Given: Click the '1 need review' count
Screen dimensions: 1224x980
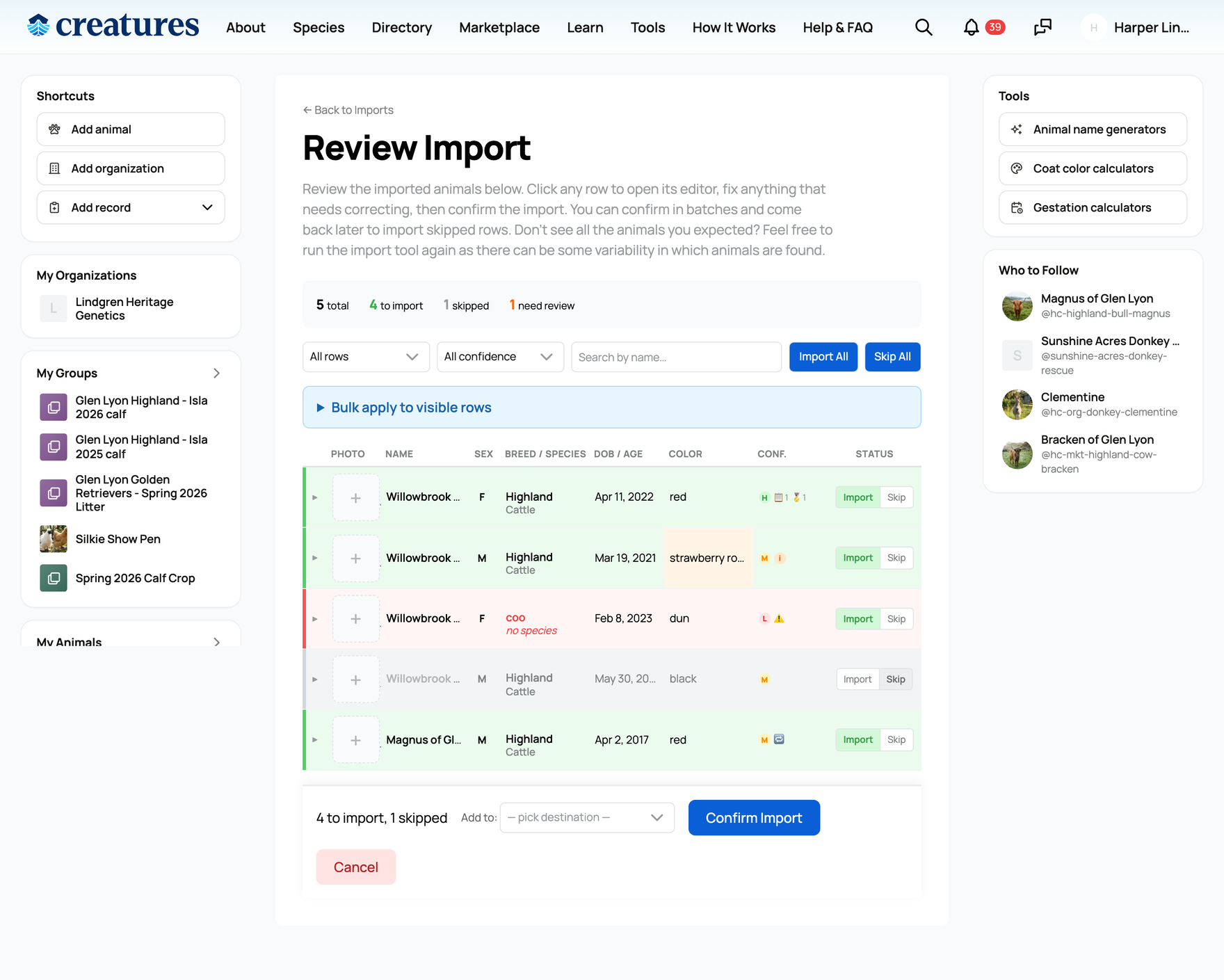Looking at the screenshot, I should coord(542,305).
